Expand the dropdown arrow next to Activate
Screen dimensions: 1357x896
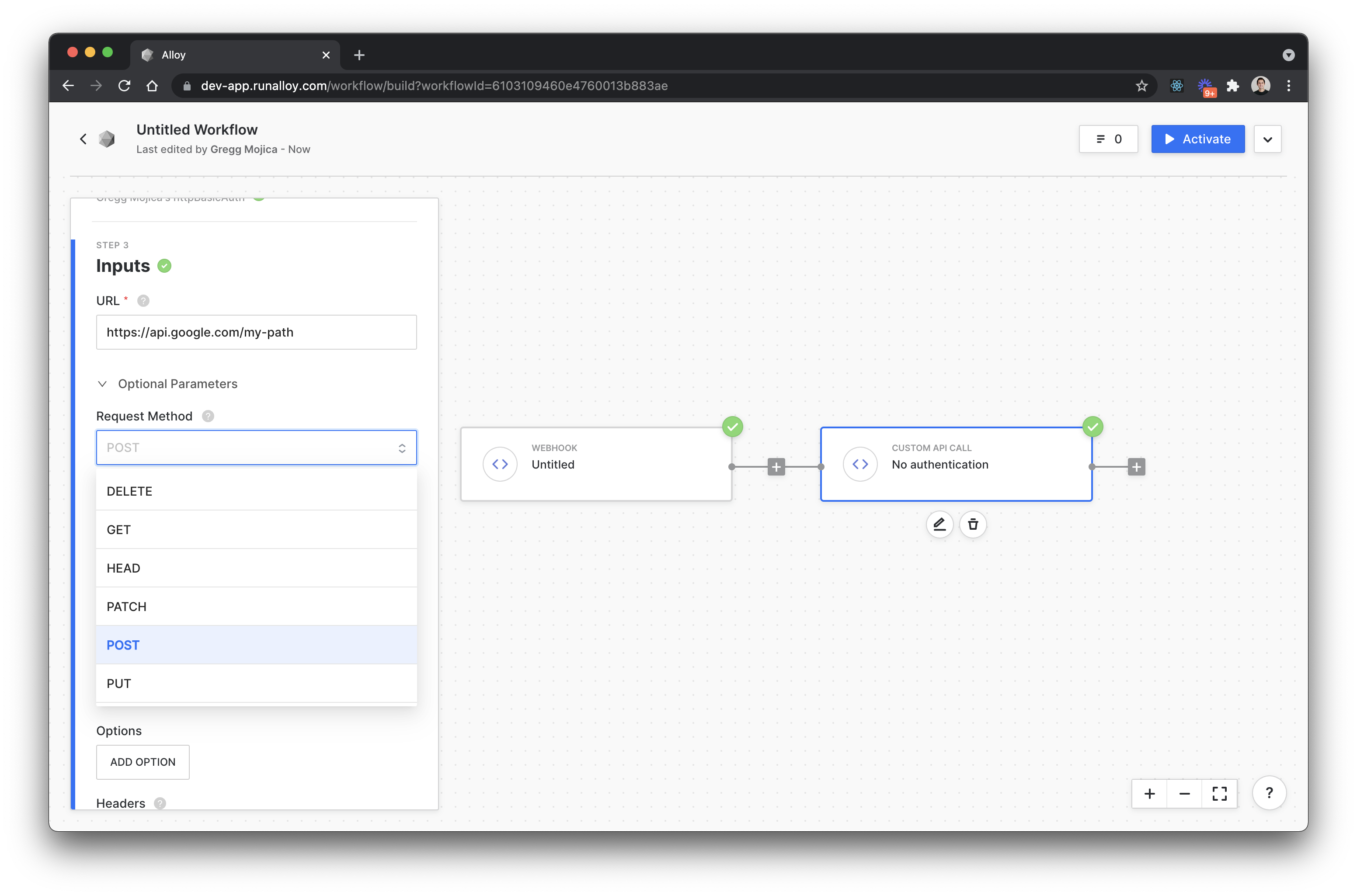pos(1267,139)
